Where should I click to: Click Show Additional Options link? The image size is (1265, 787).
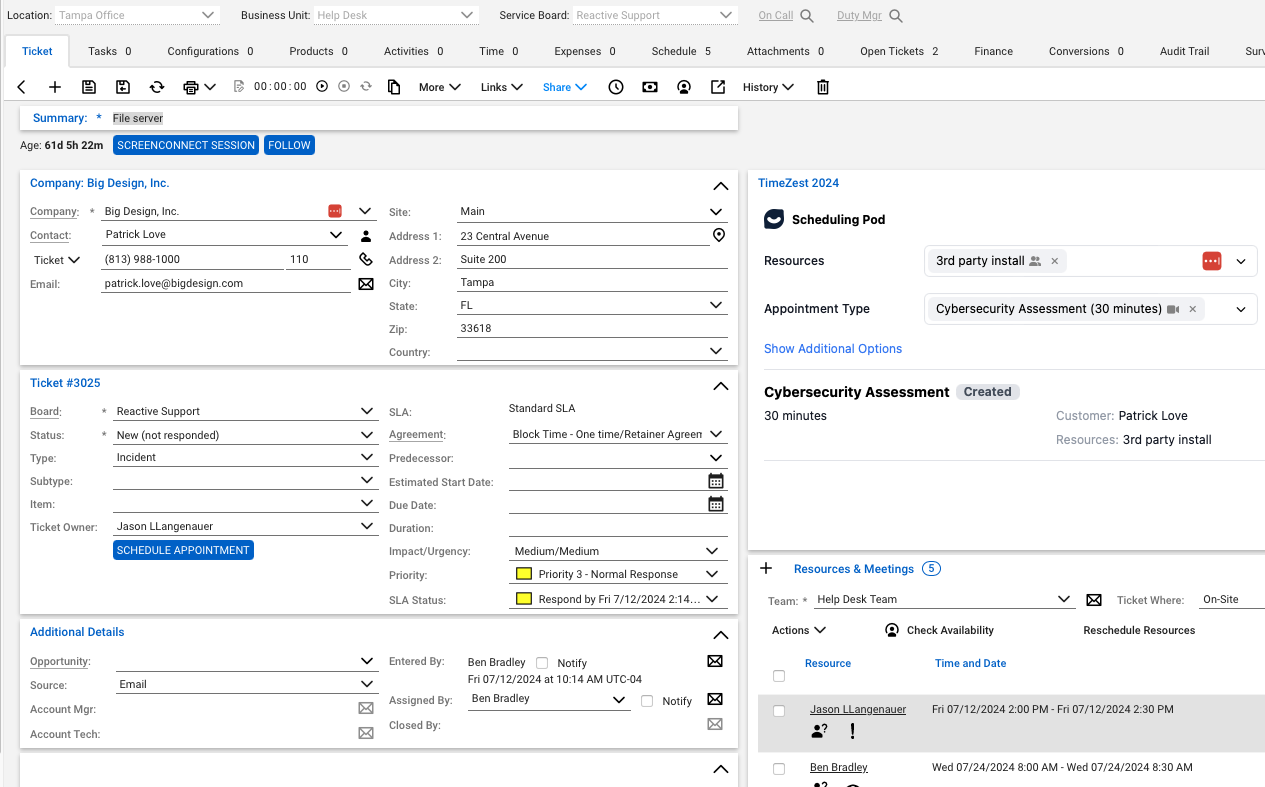(833, 349)
